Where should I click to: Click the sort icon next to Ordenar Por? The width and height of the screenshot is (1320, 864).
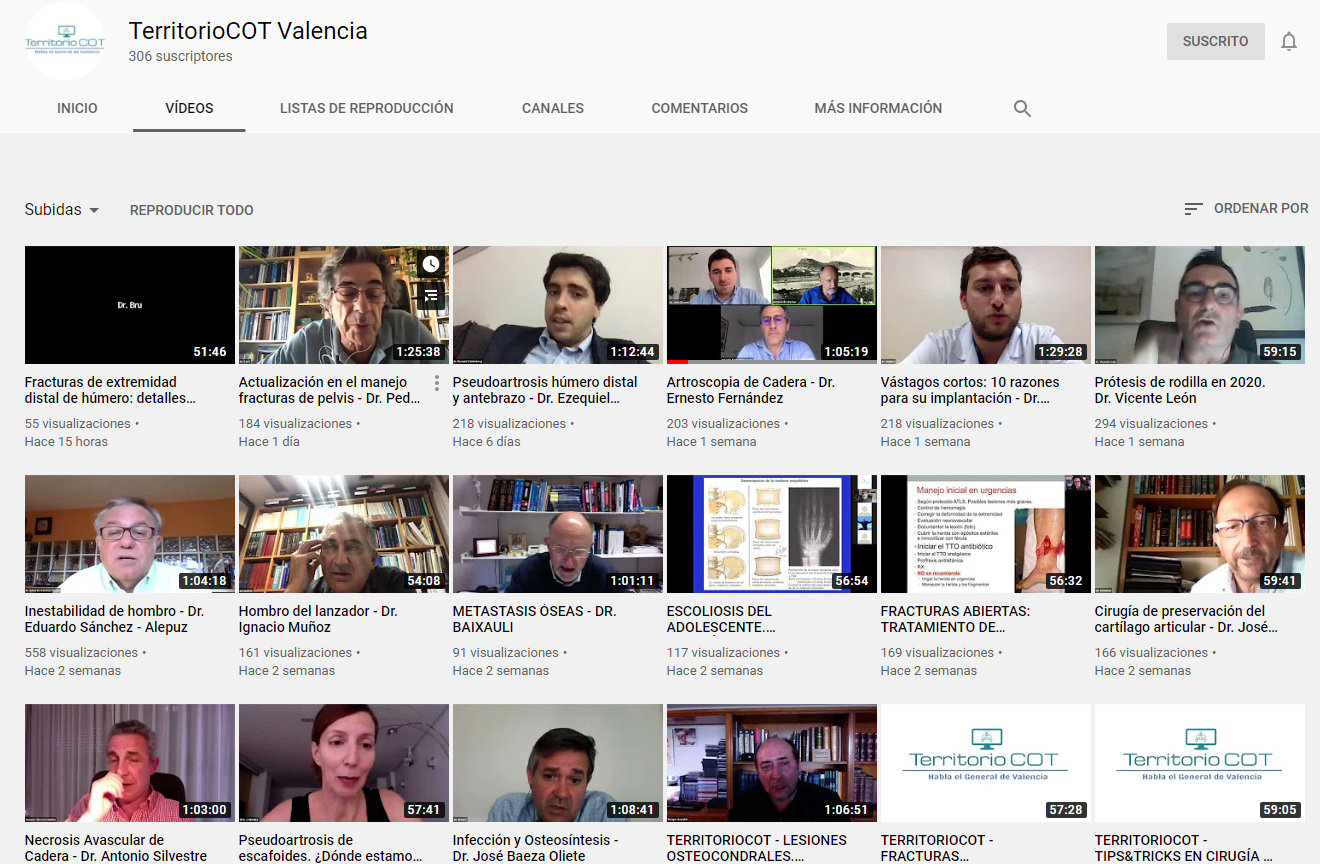click(1193, 209)
